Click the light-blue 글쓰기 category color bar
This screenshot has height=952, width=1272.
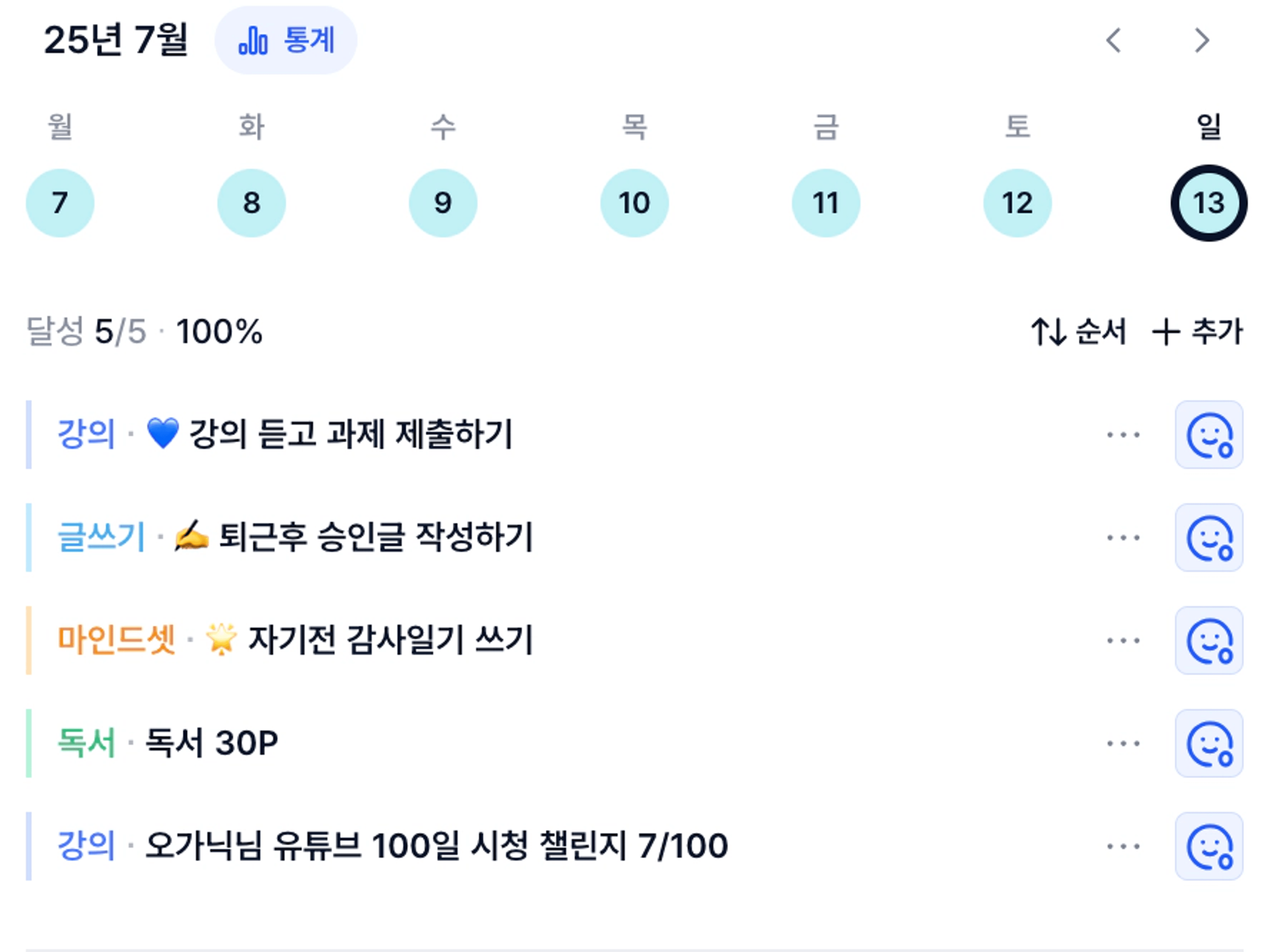[x=29, y=538]
